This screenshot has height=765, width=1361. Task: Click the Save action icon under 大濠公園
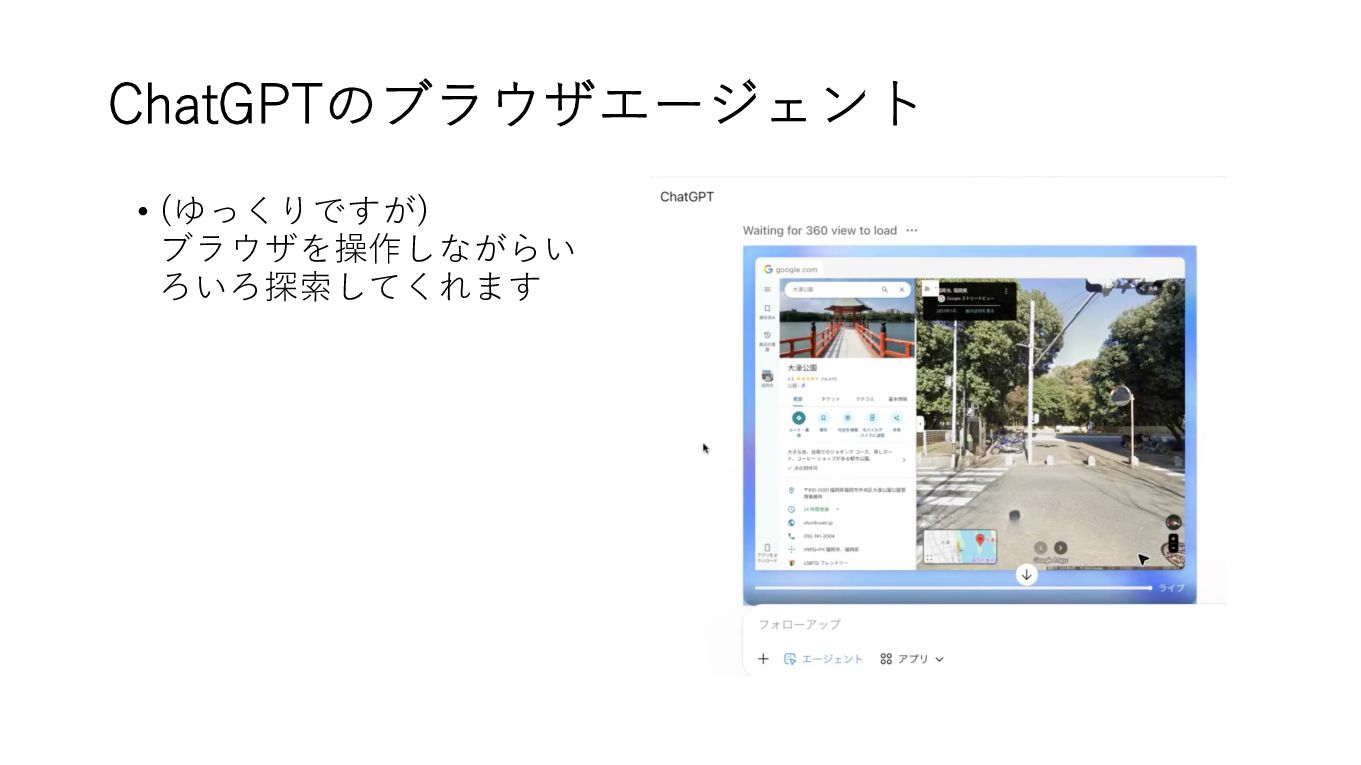pos(823,418)
